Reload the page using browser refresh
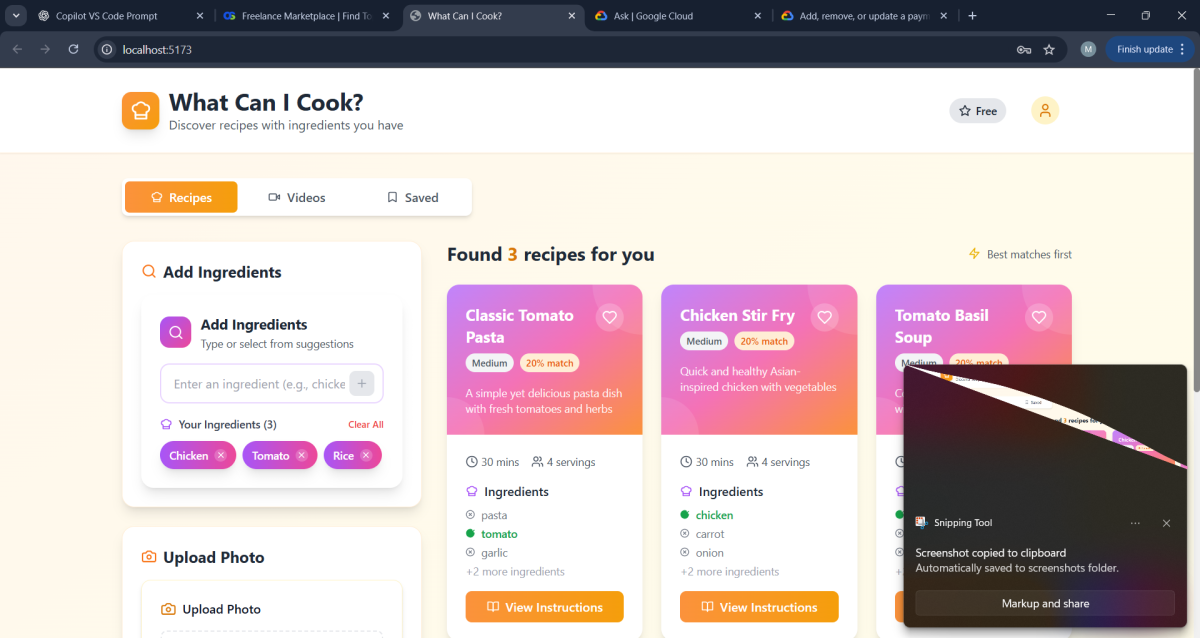The width and height of the screenshot is (1200, 638). coord(73,49)
